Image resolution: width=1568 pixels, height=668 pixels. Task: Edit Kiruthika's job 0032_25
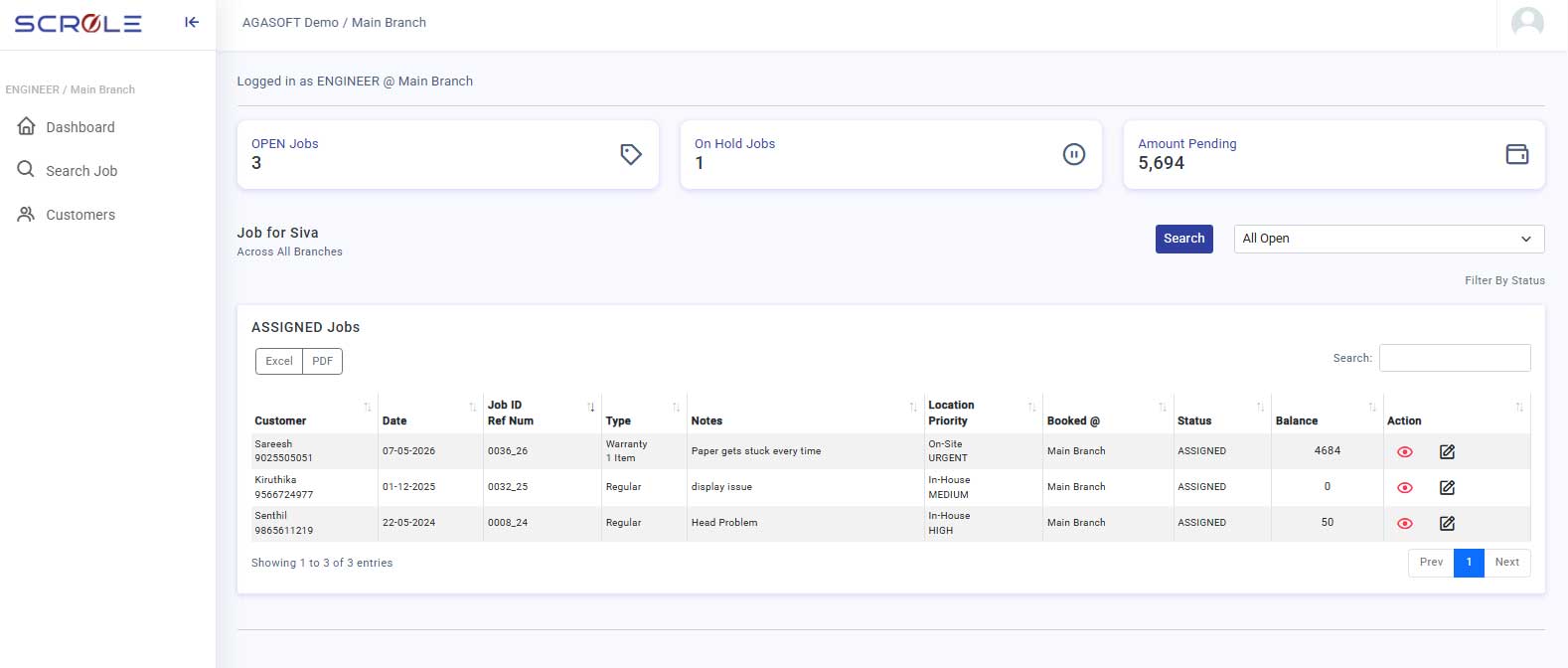point(1447,487)
